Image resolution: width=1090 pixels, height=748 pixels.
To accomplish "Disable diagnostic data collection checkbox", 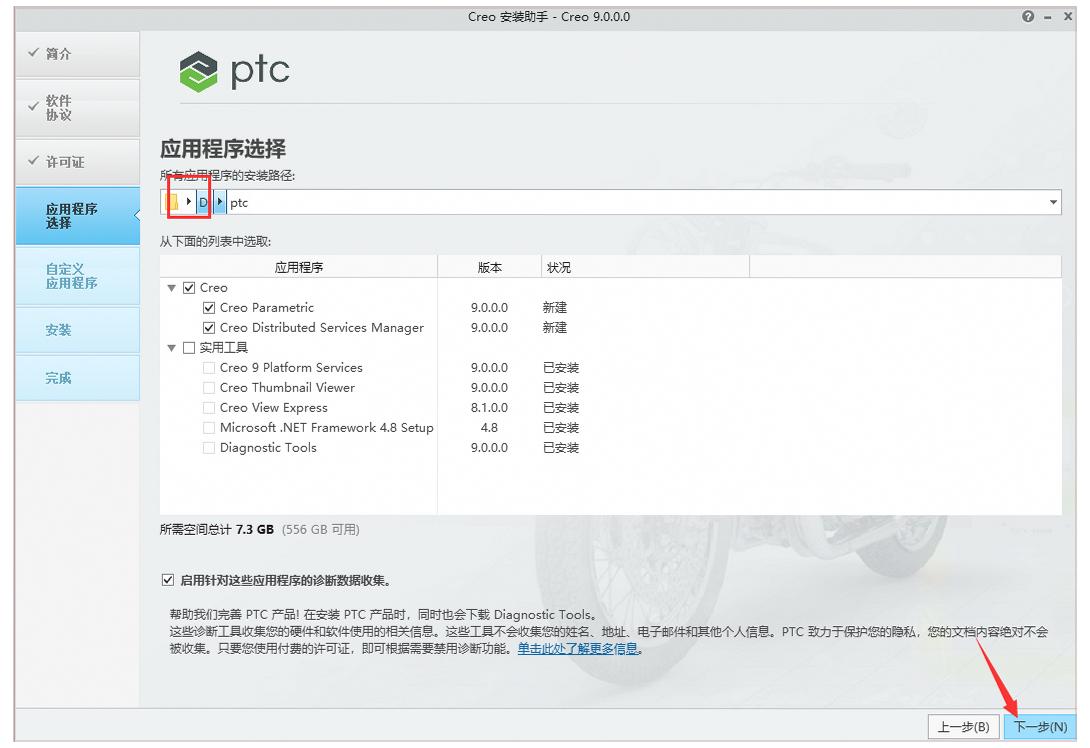I will point(167,580).
